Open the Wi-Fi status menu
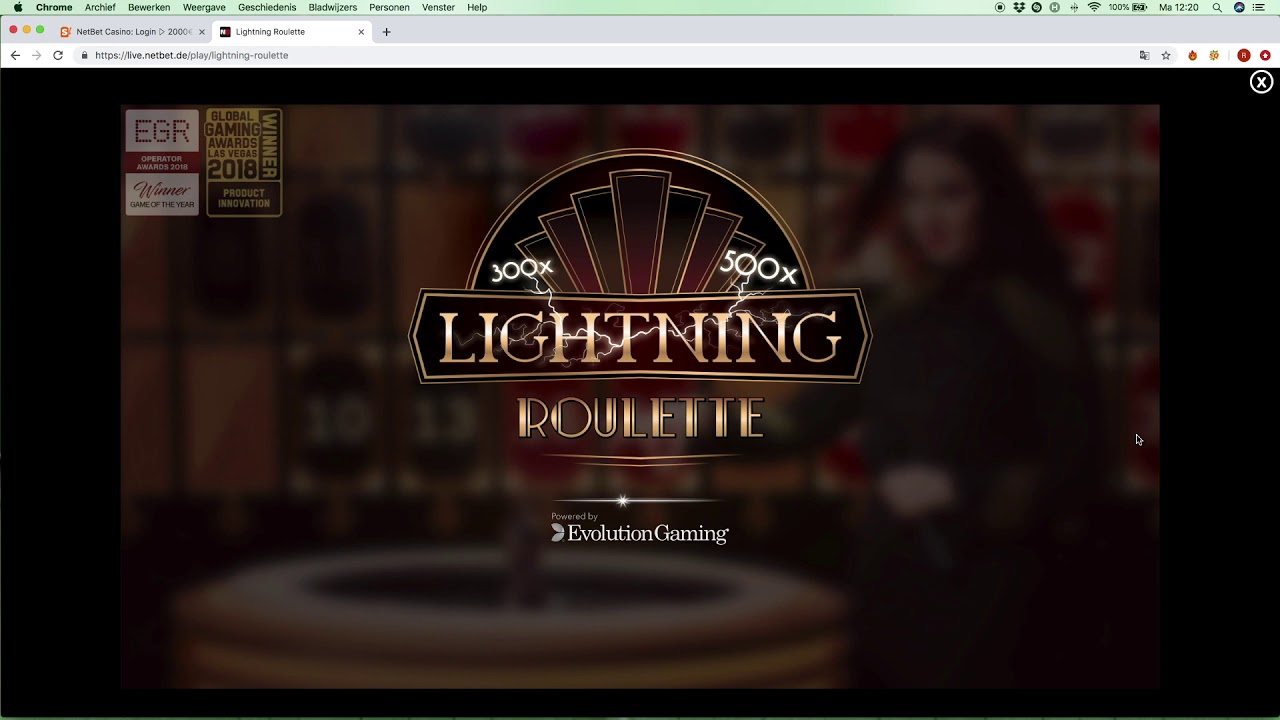1280x720 pixels. [1094, 7]
